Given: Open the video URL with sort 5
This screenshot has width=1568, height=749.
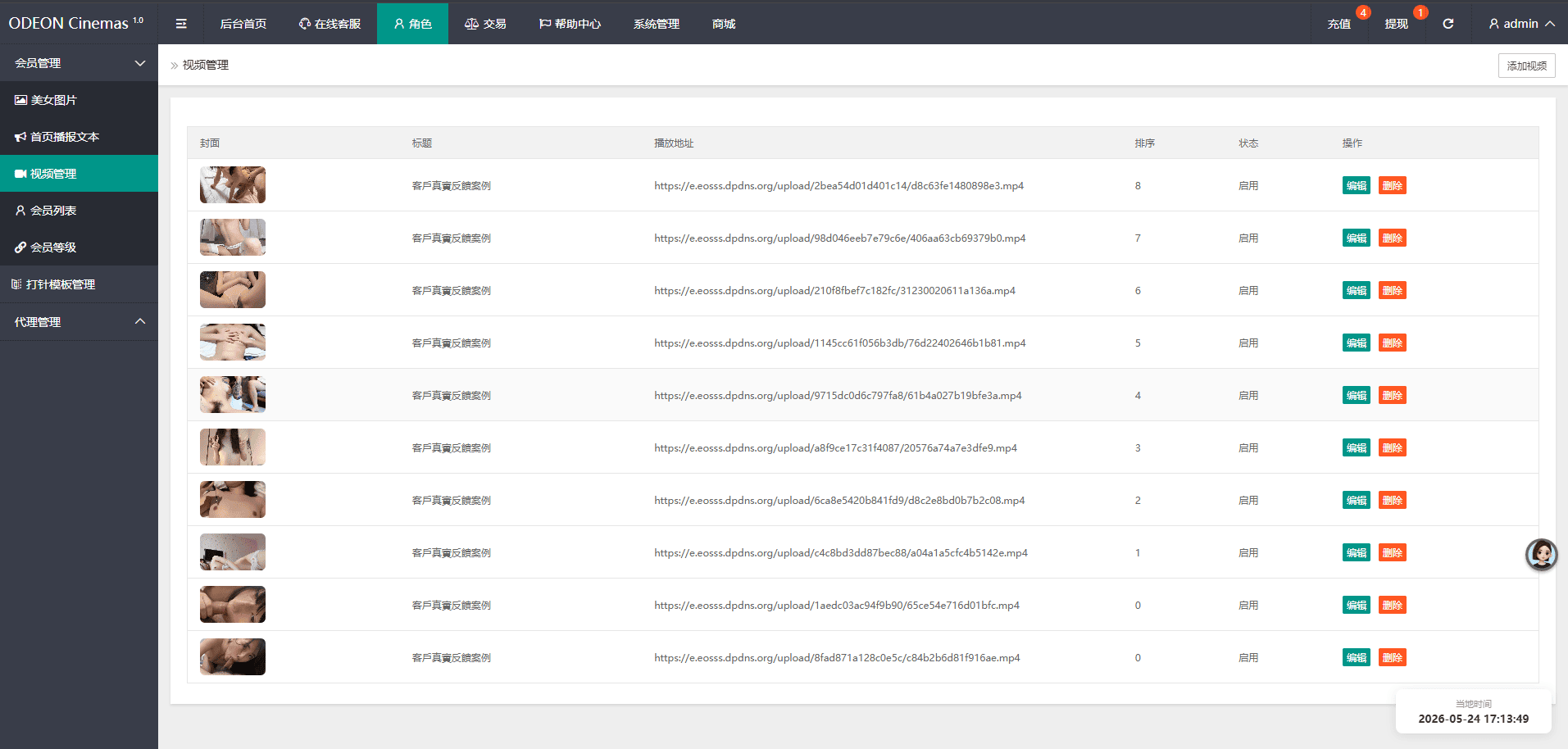Looking at the screenshot, I should (x=839, y=343).
